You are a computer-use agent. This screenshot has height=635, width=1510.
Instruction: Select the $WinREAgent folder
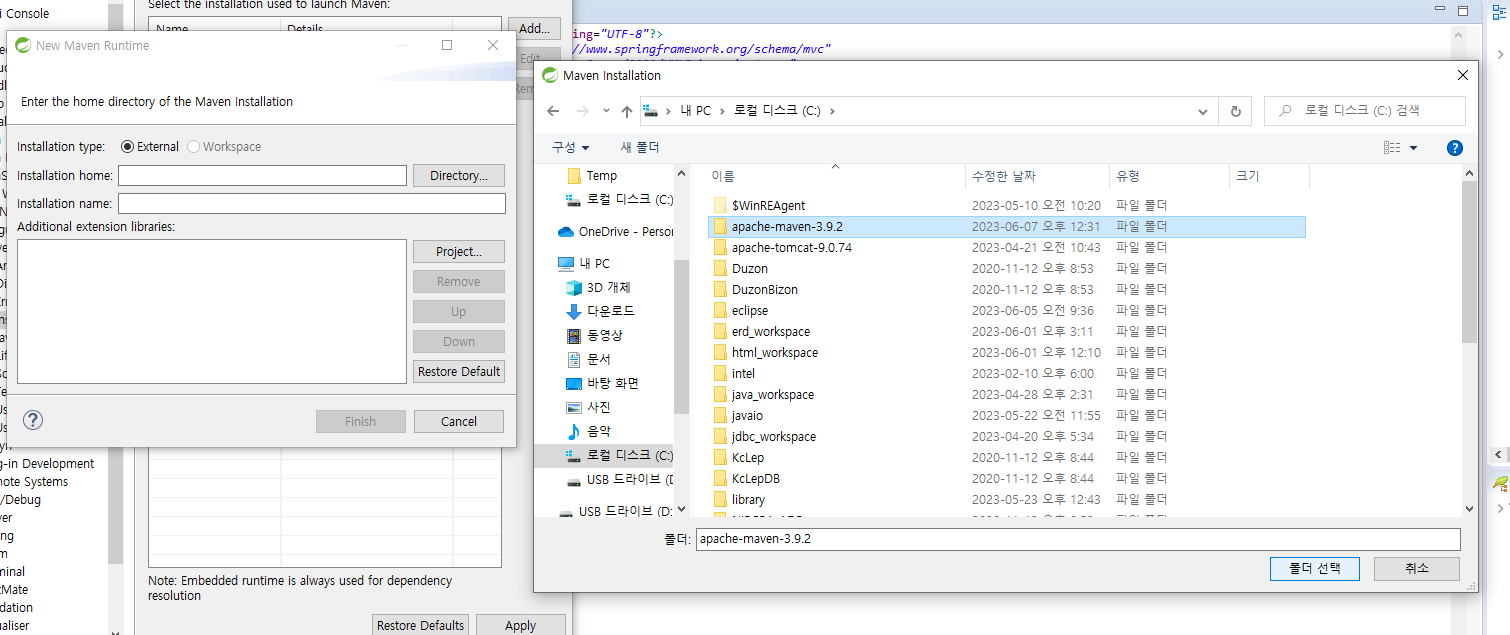tap(768, 205)
